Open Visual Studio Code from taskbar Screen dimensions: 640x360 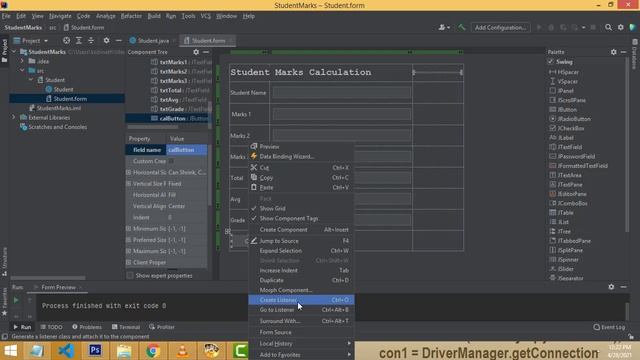tap(66, 351)
